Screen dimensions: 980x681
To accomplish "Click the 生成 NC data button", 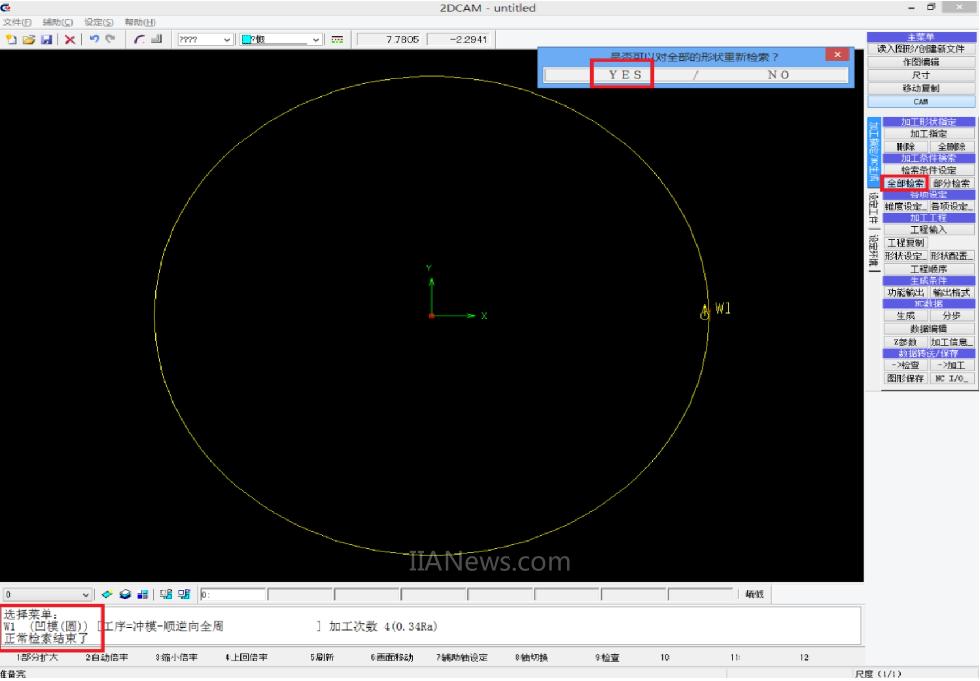I will pyautogui.click(x=904, y=316).
